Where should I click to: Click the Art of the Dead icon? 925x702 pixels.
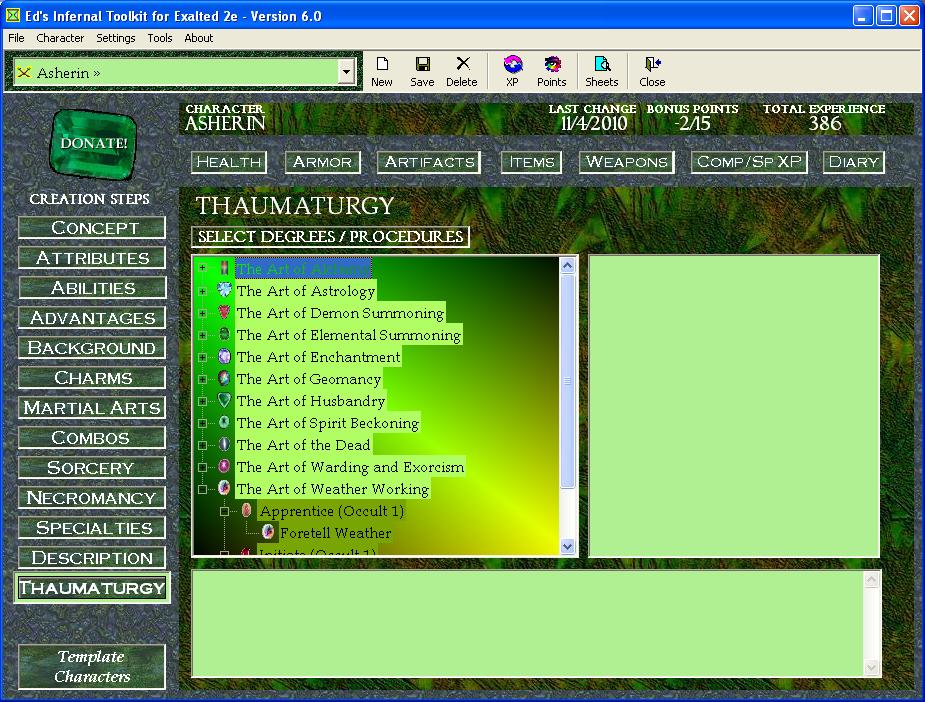click(x=224, y=444)
